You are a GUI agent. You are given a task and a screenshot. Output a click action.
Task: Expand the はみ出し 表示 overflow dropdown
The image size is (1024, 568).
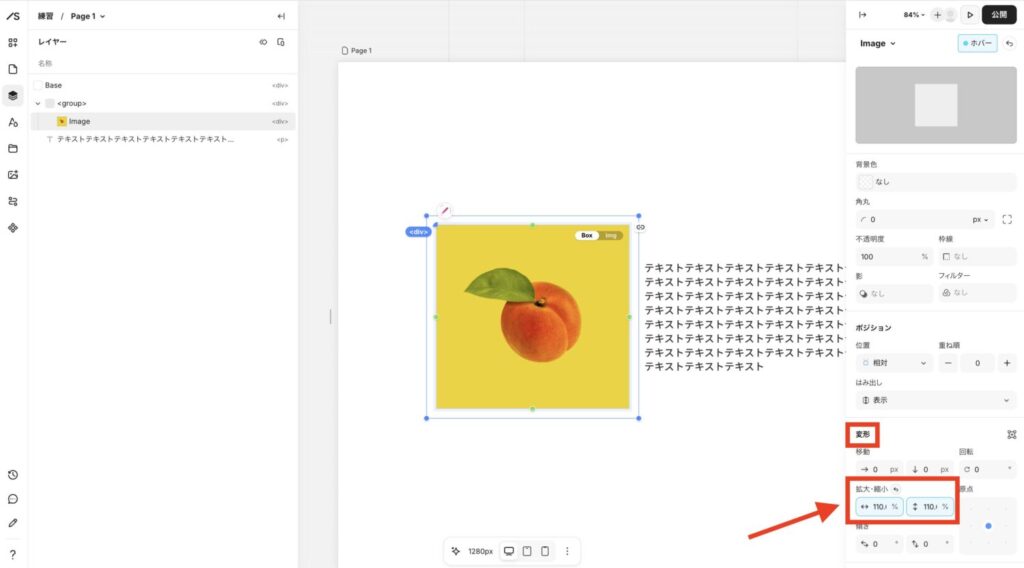click(x=935, y=400)
